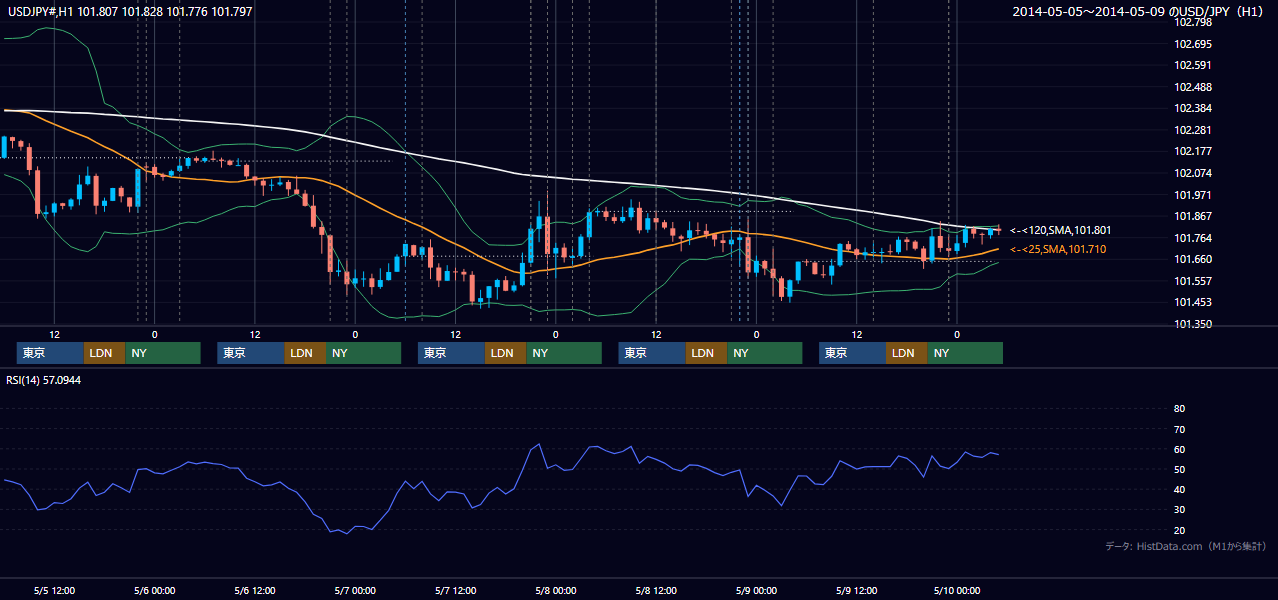
Task: Click the 120 SMA label reading 101.801
Action: pyautogui.click(x=1059, y=230)
